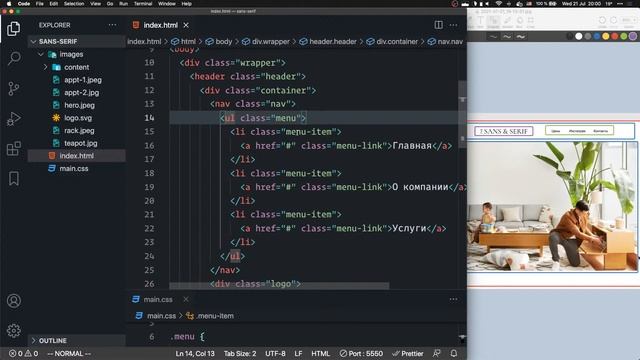The width and height of the screenshot is (640, 360).
Task: Open logo.svg in the Explorer
Action: 77,118
